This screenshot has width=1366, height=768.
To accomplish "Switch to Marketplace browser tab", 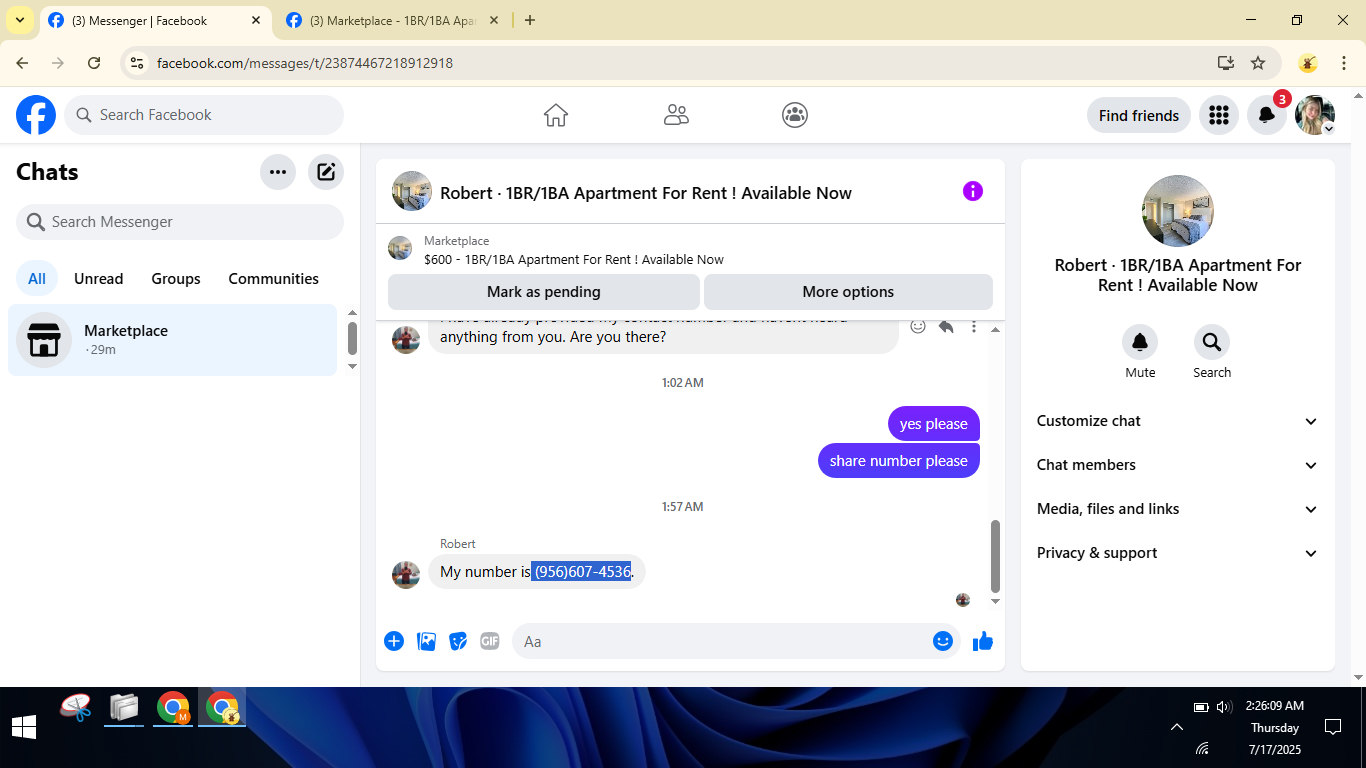I will click(x=393, y=20).
